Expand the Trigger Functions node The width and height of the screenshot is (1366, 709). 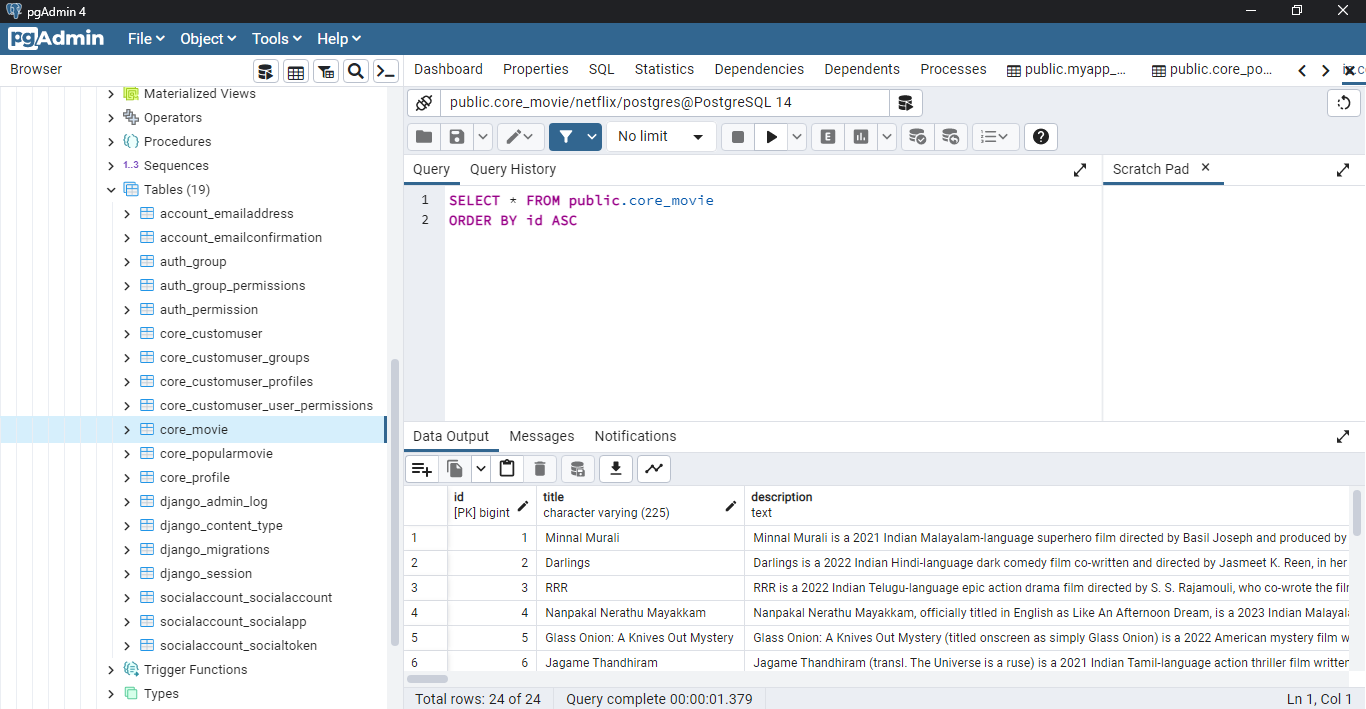(x=111, y=670)
